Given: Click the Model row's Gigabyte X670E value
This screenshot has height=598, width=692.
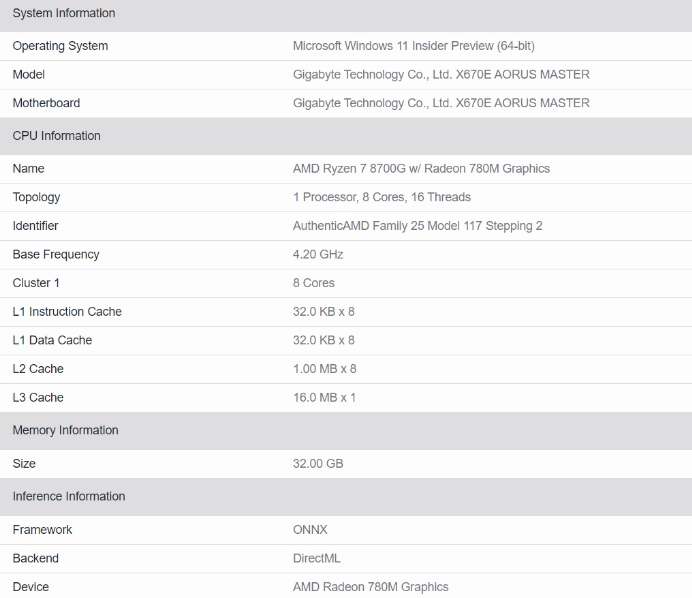Looking at the screenshot, I should coord(441,74).
